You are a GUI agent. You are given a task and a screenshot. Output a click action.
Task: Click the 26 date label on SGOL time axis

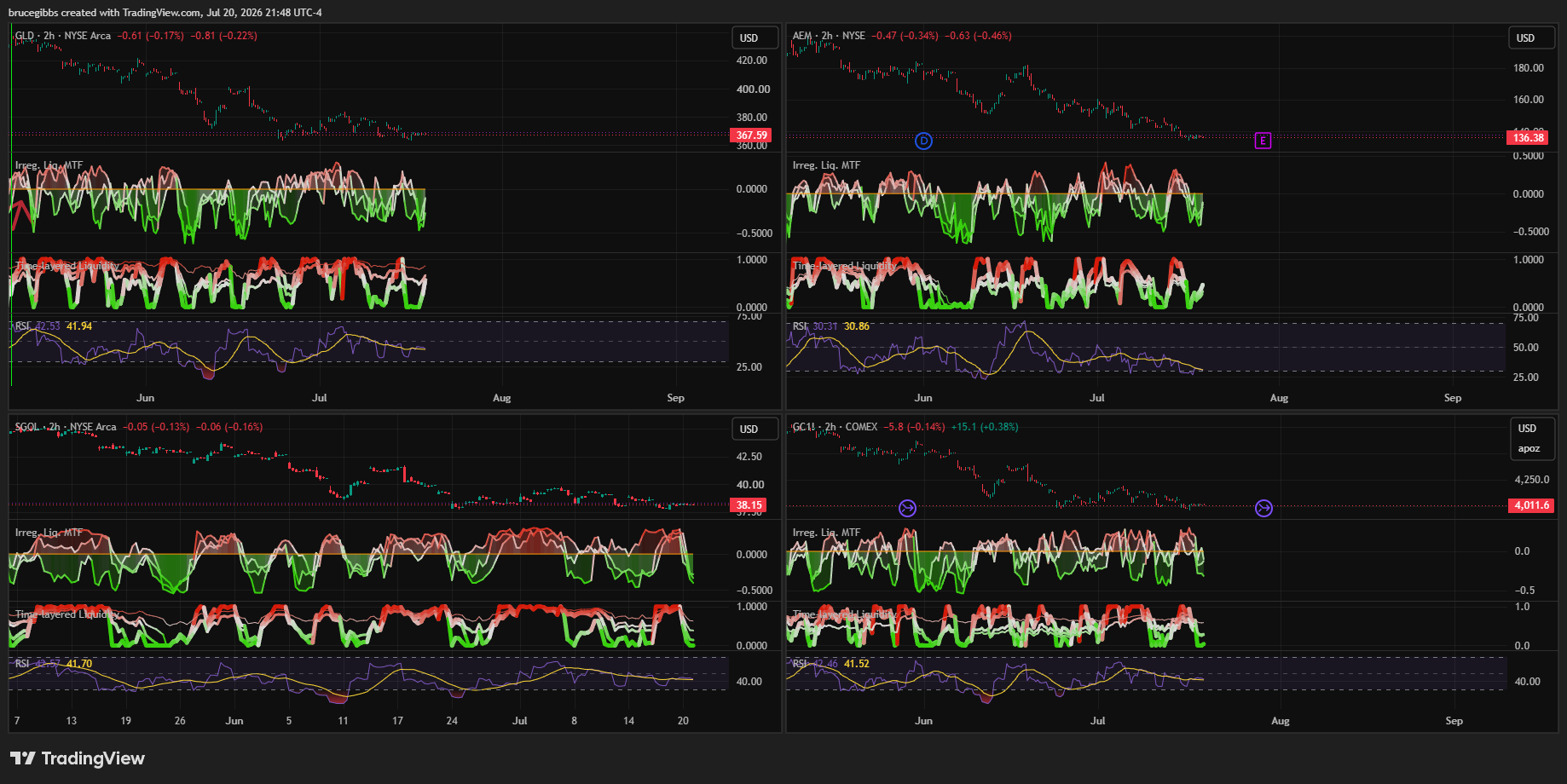[180, 721]
